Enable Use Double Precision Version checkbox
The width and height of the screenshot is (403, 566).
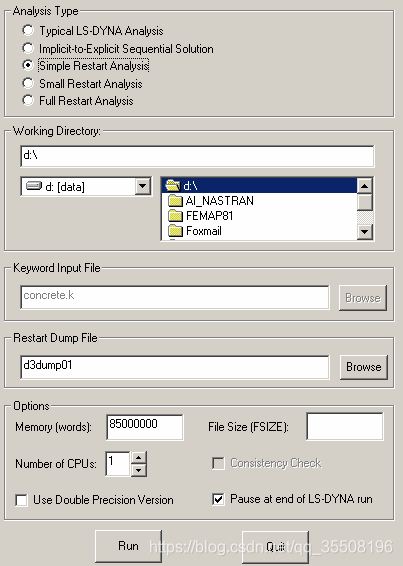tap(21, 500)
